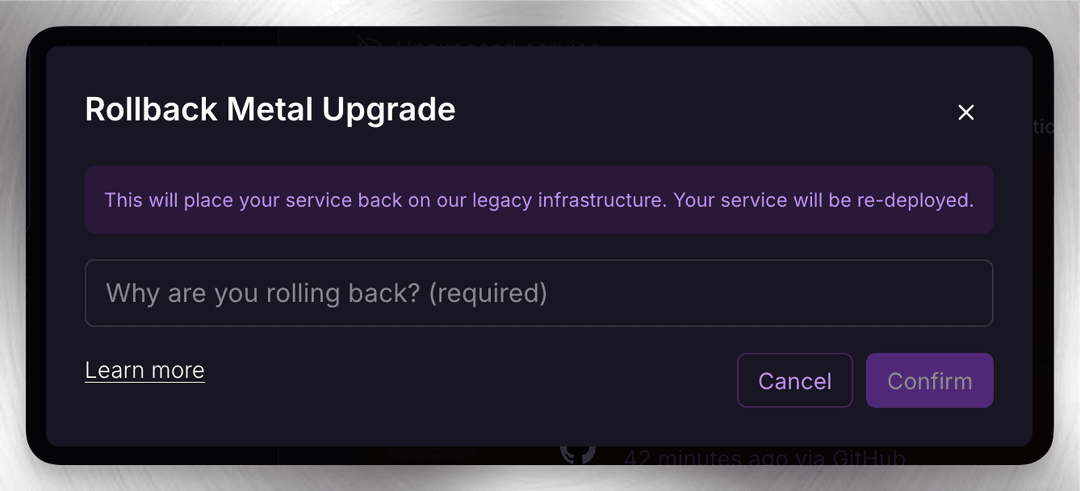Follow the underlined Learn more hyperlink
Image resolution: width=1080 pixels, height=491 pixels.
click(145, 370)
